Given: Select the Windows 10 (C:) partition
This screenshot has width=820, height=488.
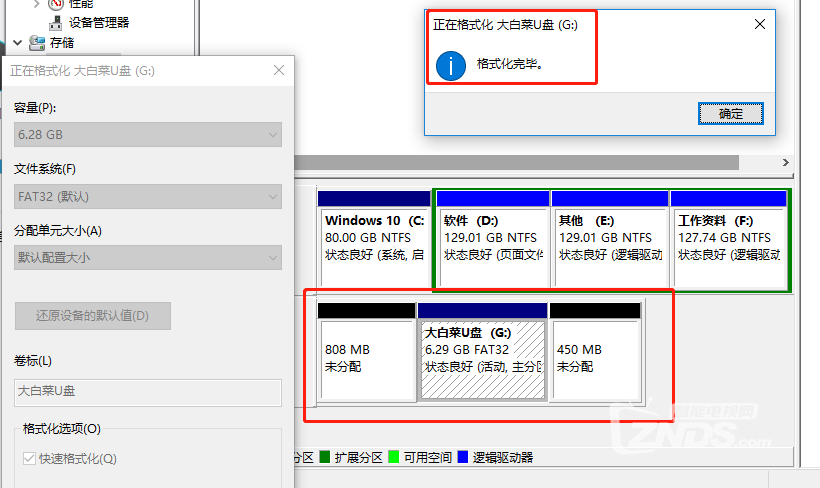Looking at the screenshot, I should 374,239.
